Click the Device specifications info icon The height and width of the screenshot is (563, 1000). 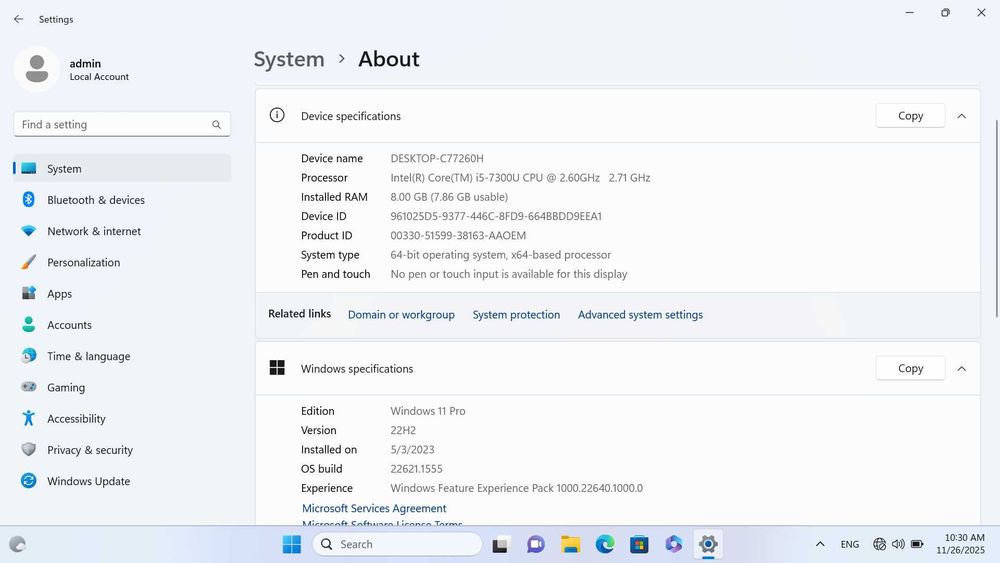[x=277, y=115]
